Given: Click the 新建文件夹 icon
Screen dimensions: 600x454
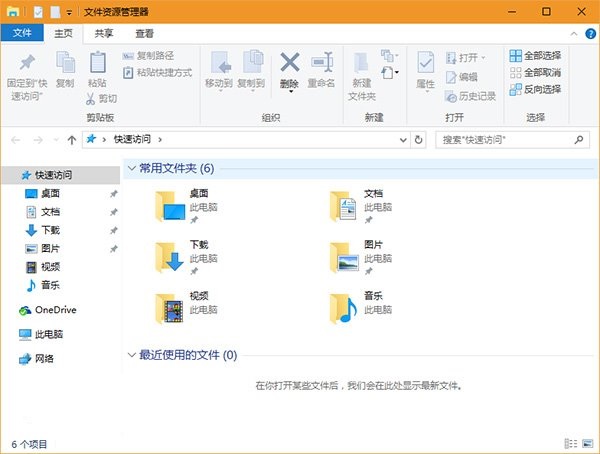Looking at the screenshot, I should [361, 62].
